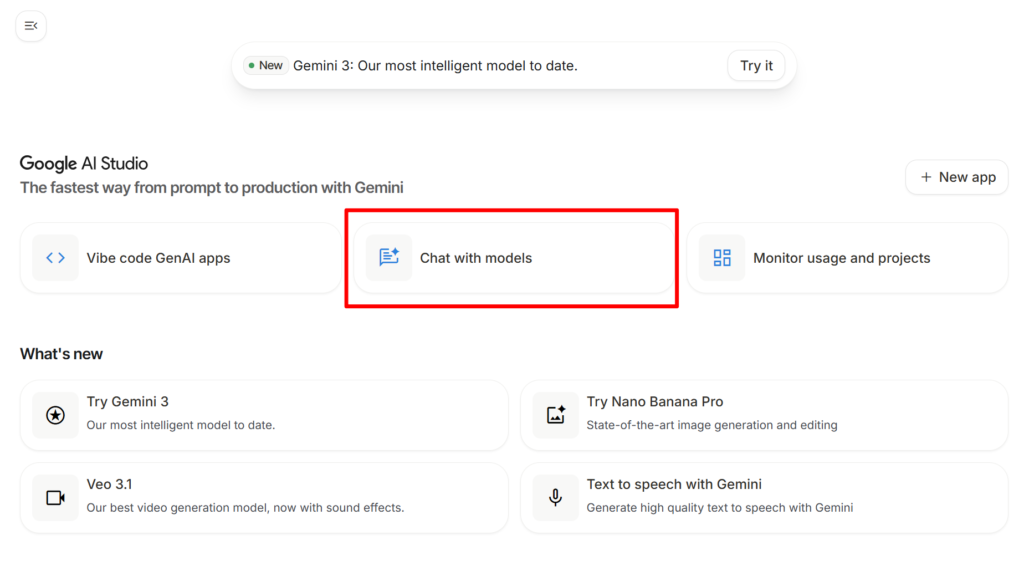The width and height of the screenshot is (1024, 571).
Task: Click the image sparkle icon for Nano Banana
Action: [555, 415]
